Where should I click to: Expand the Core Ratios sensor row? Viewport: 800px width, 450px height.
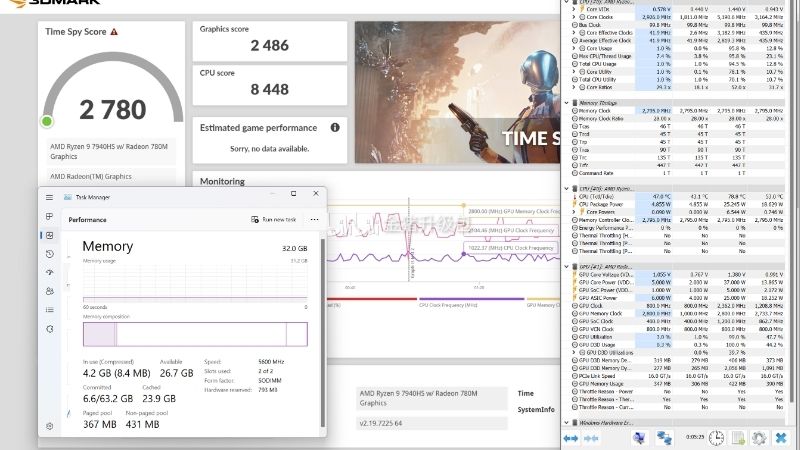tap(574, 87)
